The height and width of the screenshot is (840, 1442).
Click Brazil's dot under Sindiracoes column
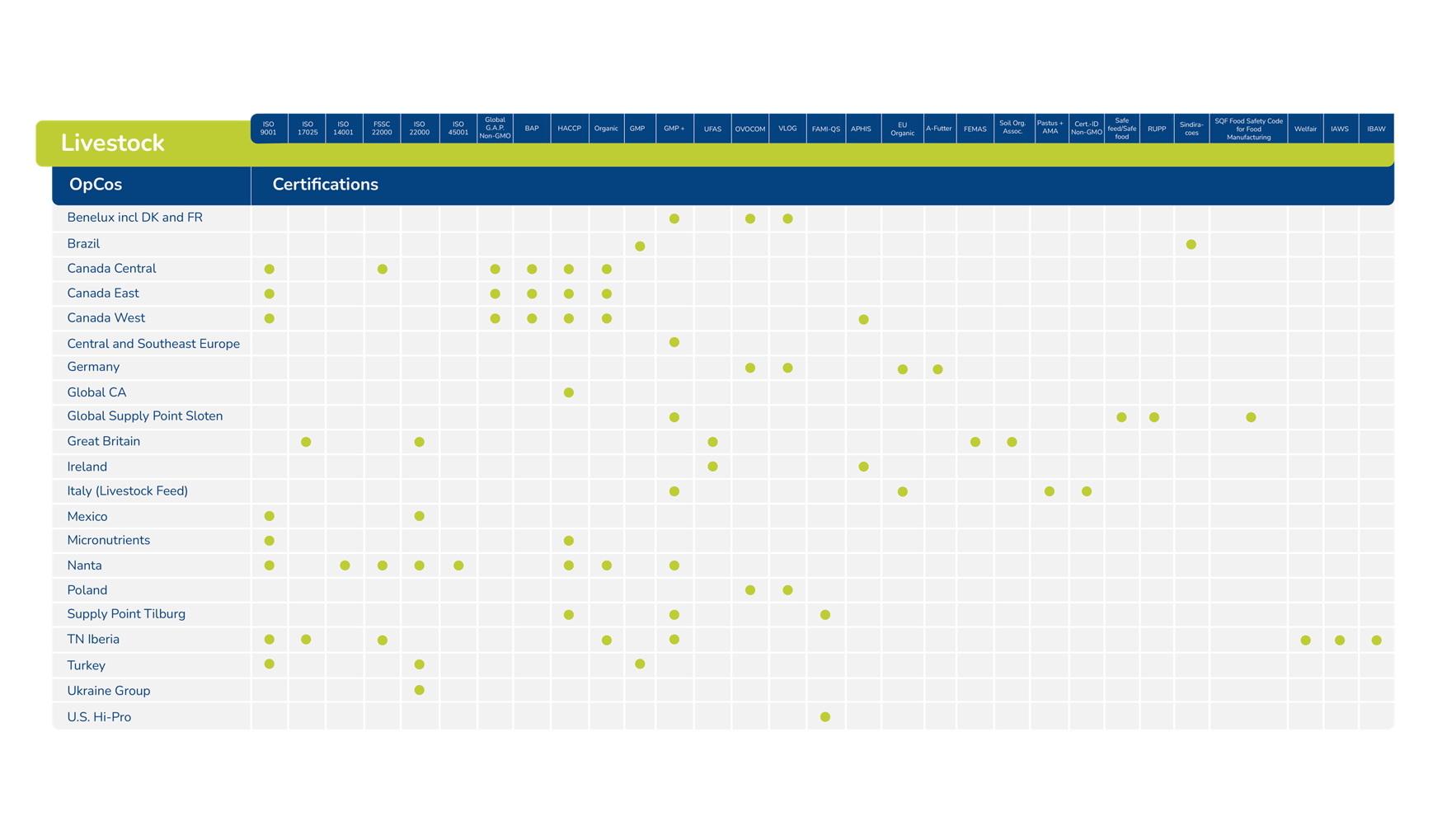(x=1191, y=245)
